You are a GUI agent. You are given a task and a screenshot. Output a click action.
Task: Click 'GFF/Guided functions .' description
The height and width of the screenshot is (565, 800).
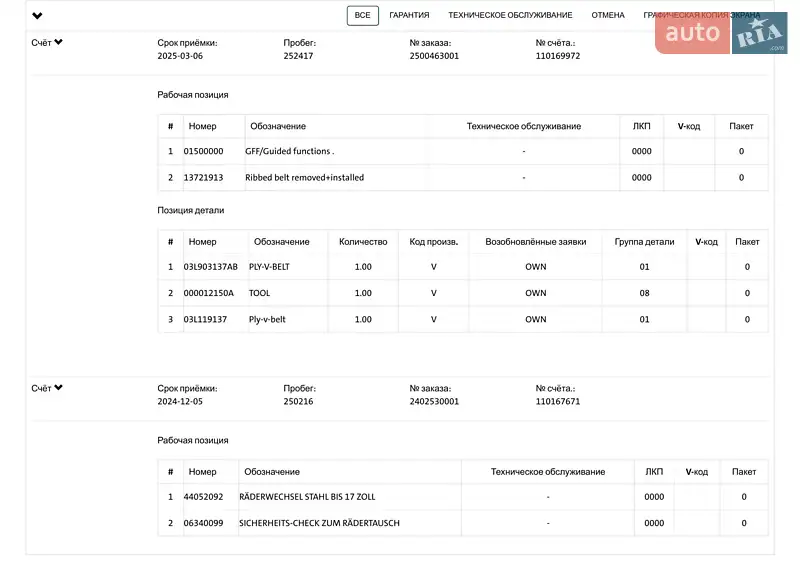pos(289,151)
